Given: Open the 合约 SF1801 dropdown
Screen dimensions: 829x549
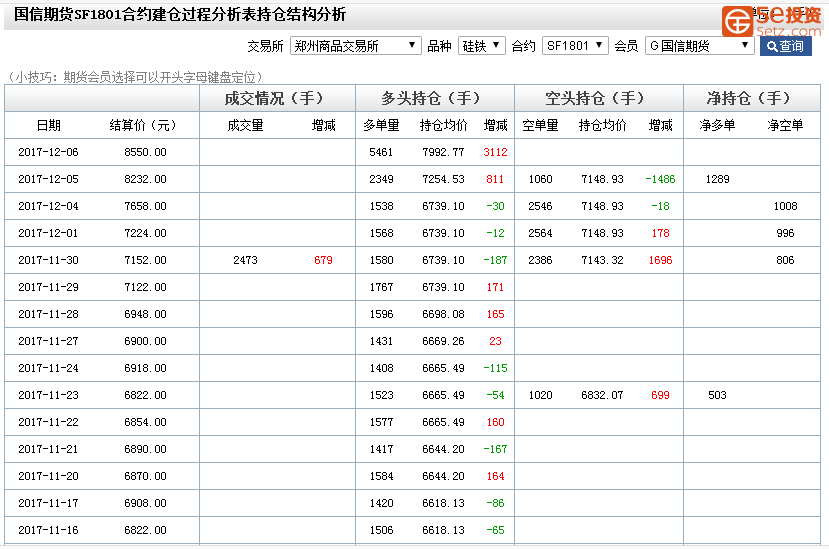Looking at the screenshot, I should (575, 46).
